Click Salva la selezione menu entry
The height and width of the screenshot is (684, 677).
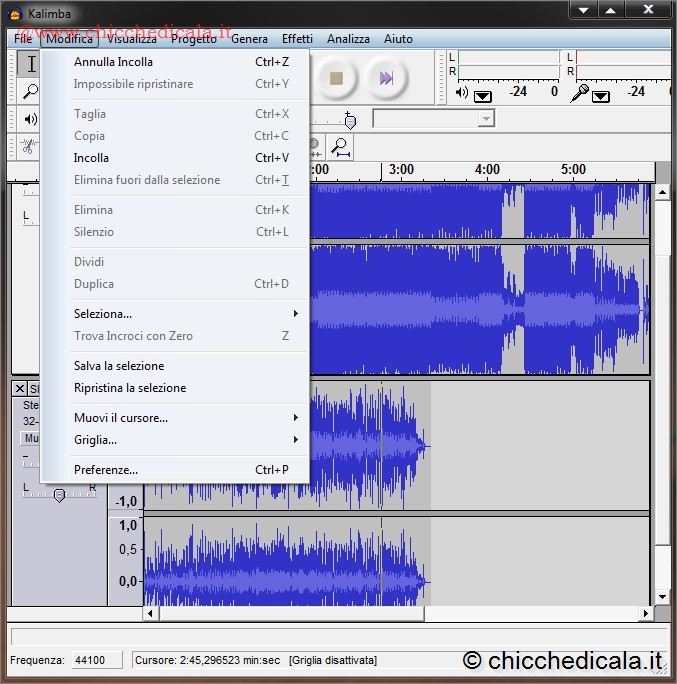(118, 366)
